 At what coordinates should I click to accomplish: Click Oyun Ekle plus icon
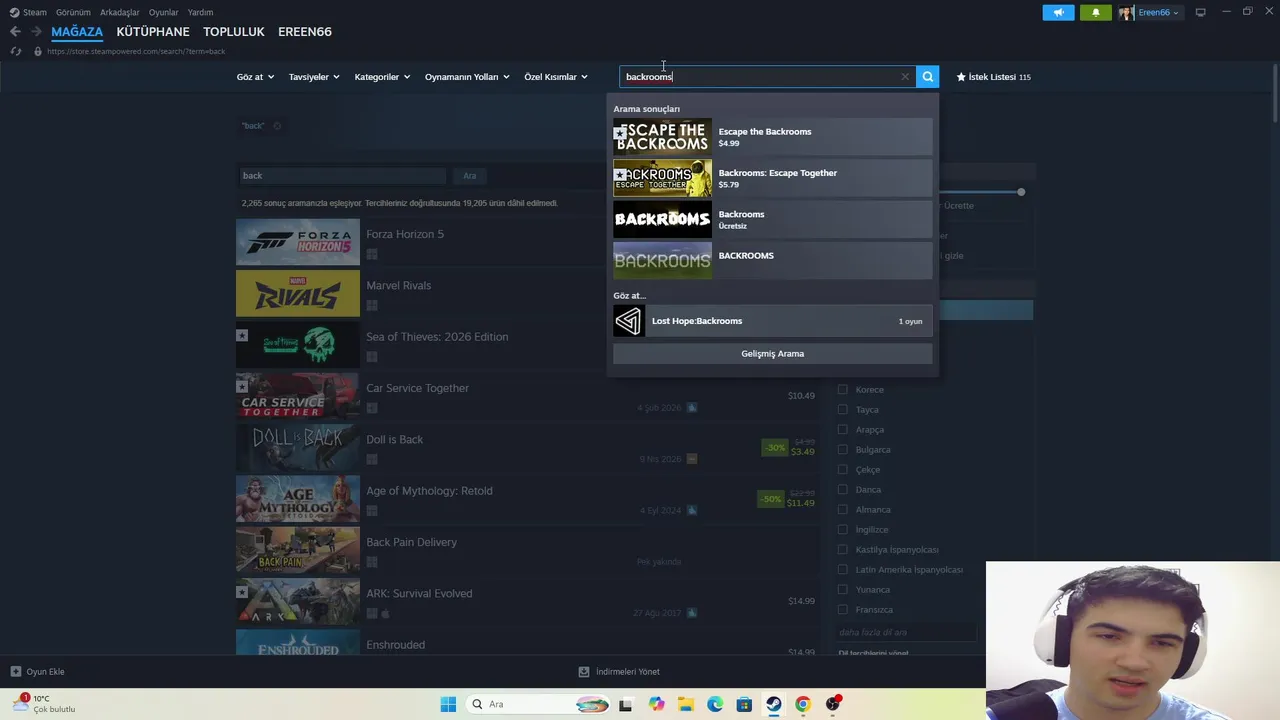pyautogui.click(x=15, y=672)
